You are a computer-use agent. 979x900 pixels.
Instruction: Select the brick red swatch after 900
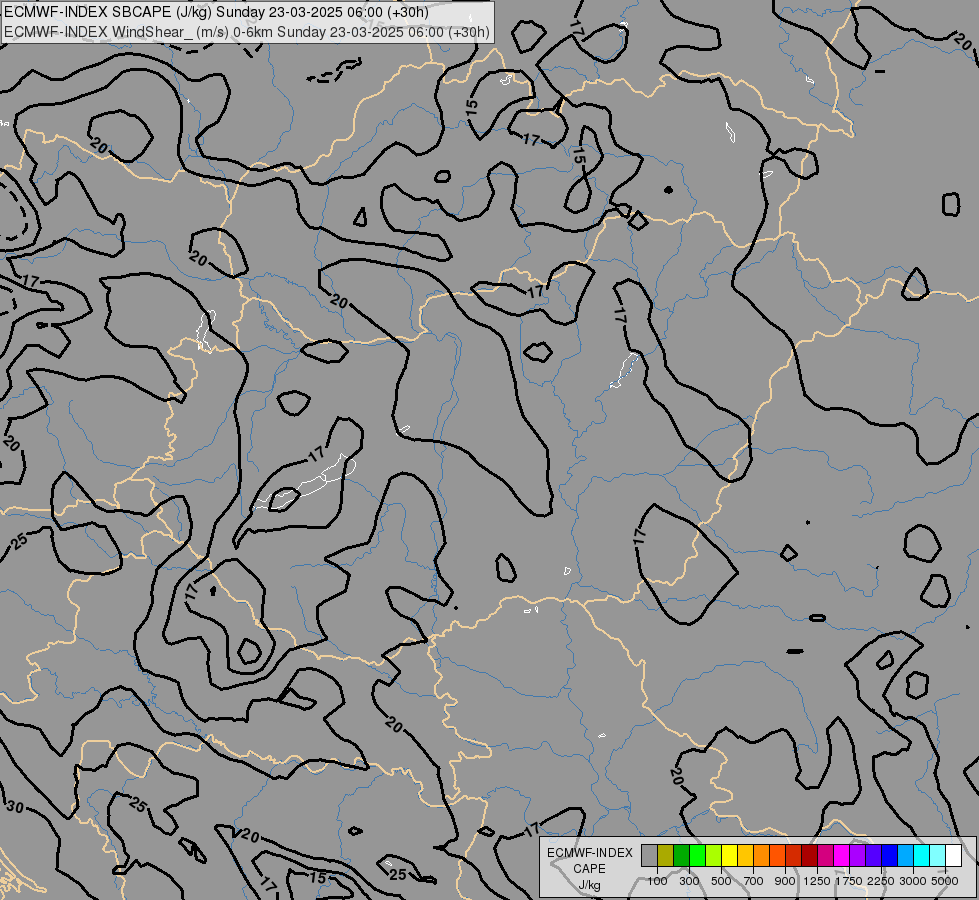coord(794,856)
